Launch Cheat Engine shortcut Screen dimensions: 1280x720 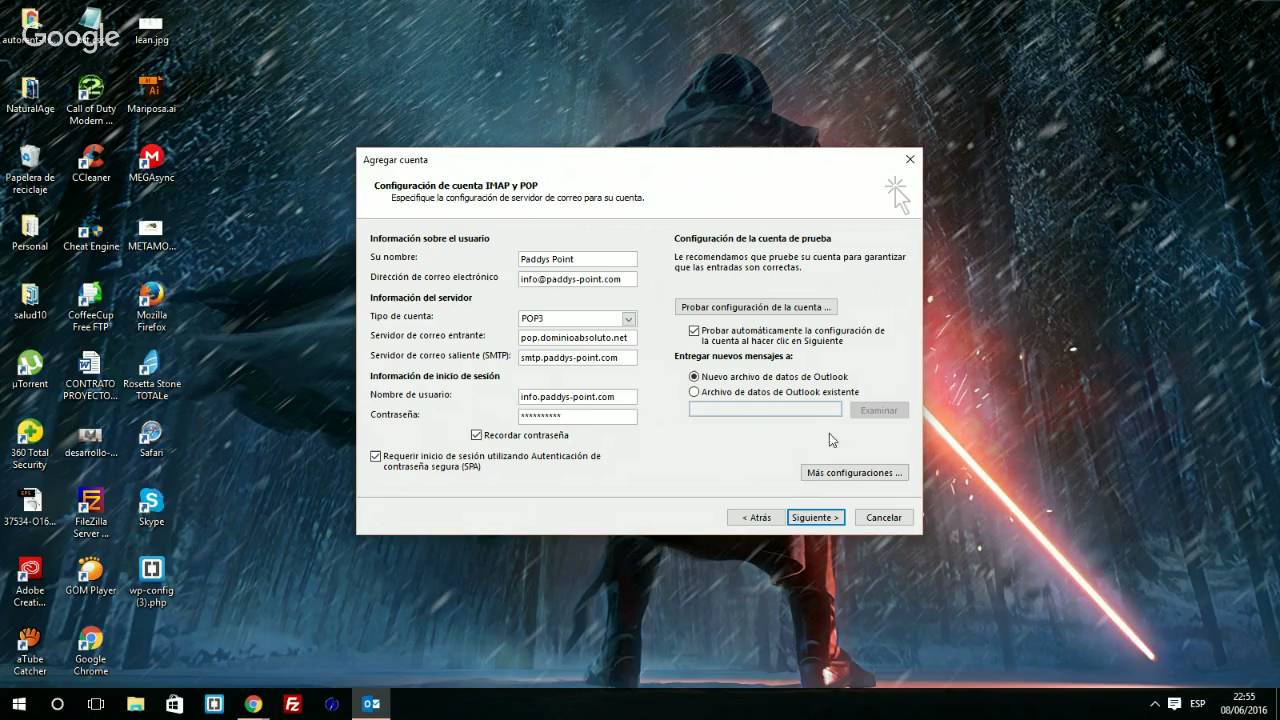91,233
